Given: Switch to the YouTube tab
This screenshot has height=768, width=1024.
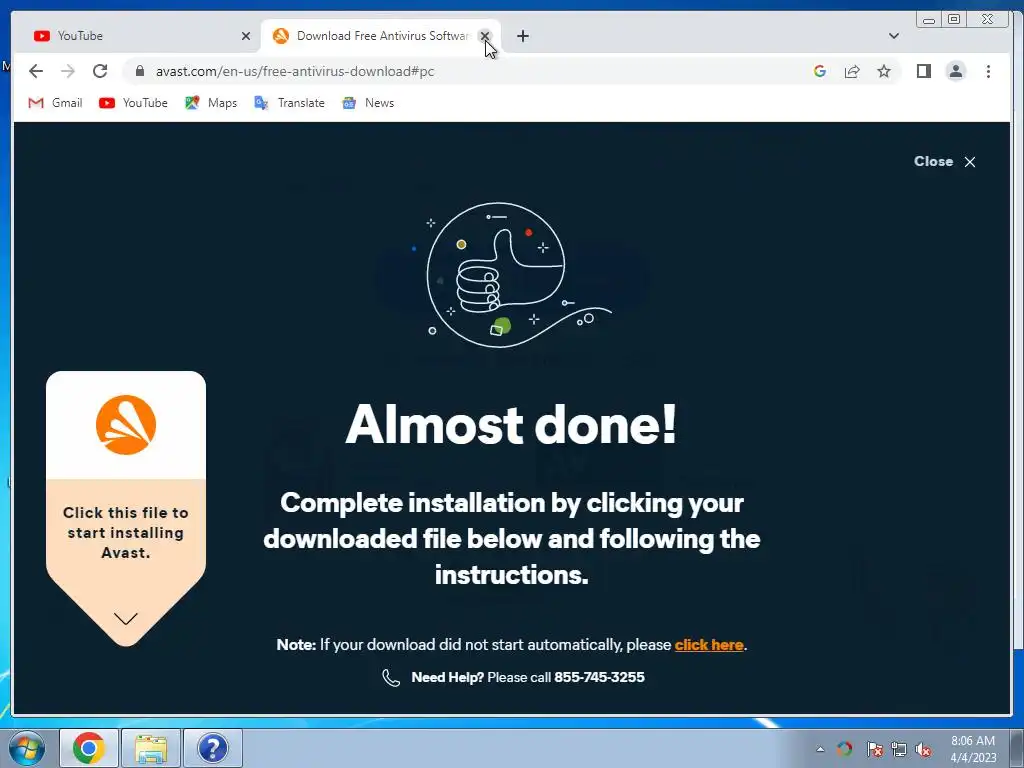Looking at the screenshot, I should pyautogui.click(x=136, y=36).
